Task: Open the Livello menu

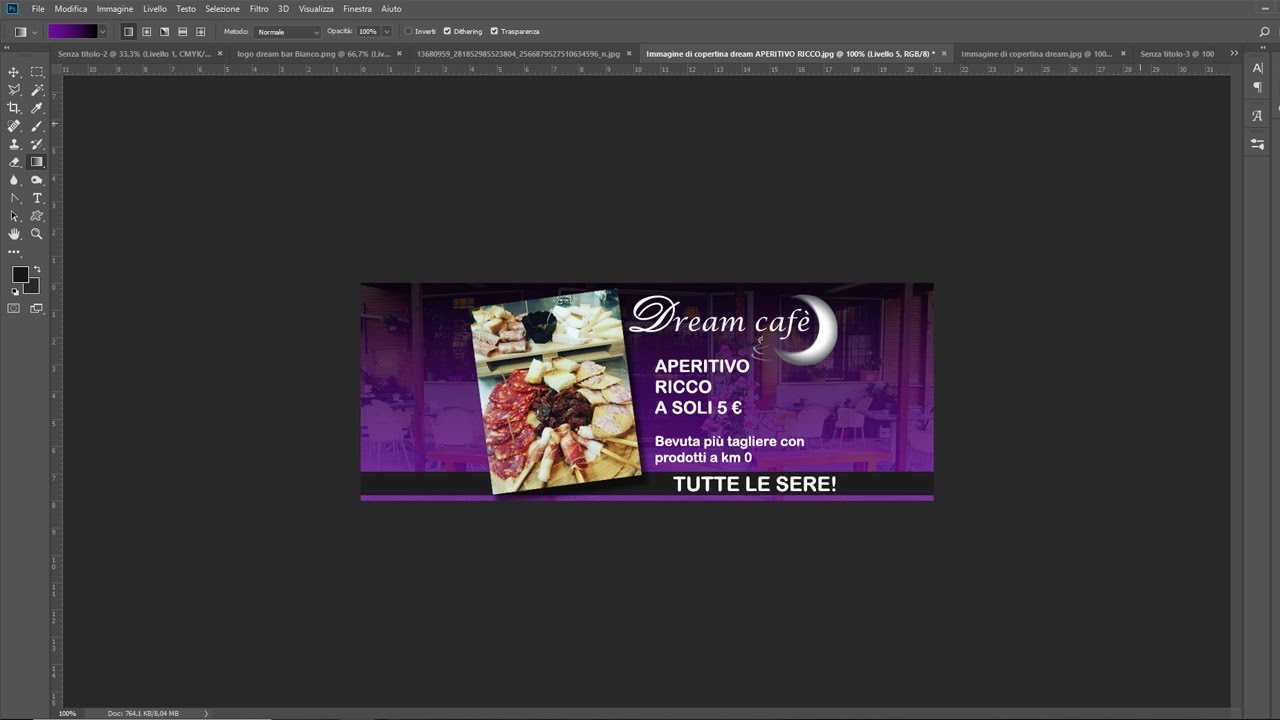Action: point(155,8)
